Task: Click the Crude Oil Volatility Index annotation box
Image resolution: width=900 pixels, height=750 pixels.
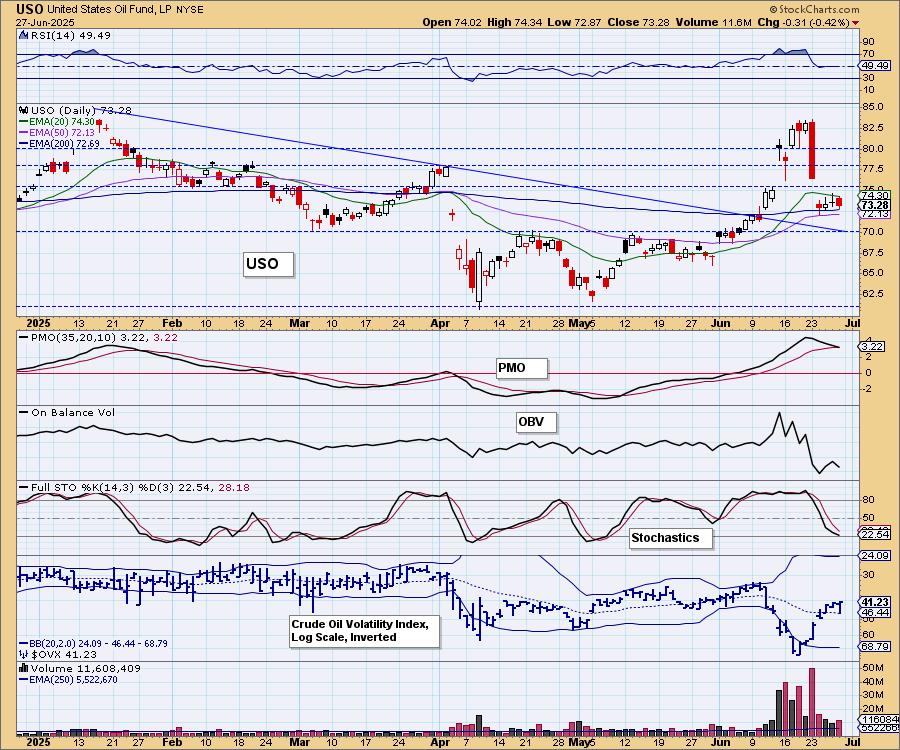Action: tap(364, 631)
